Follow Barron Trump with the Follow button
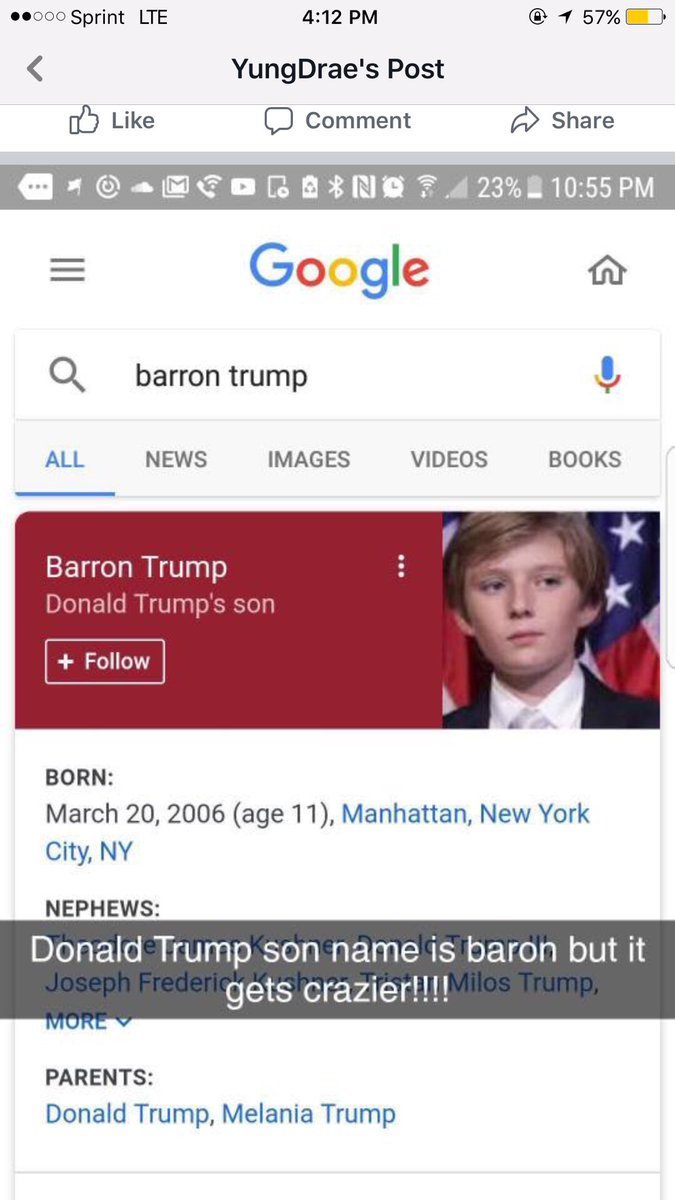675x1200 pixels. coord(105,662)
